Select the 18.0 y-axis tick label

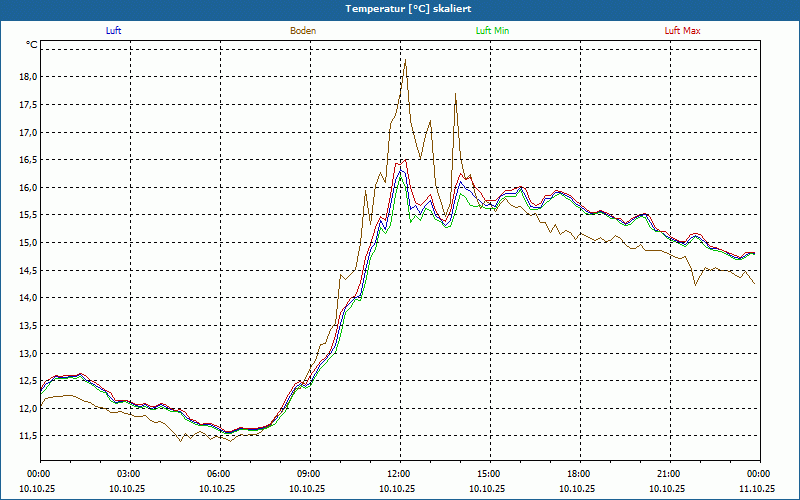(26, 77)
